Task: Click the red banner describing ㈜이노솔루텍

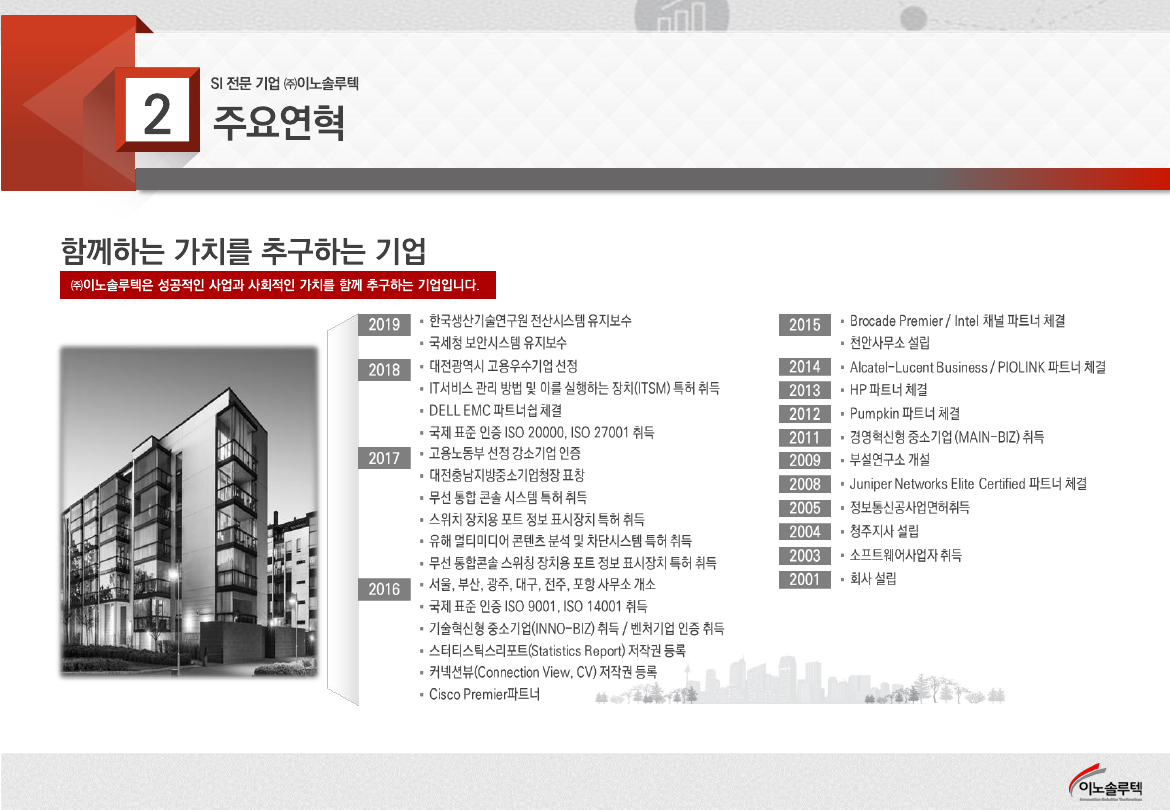Action: coord(278,285)
